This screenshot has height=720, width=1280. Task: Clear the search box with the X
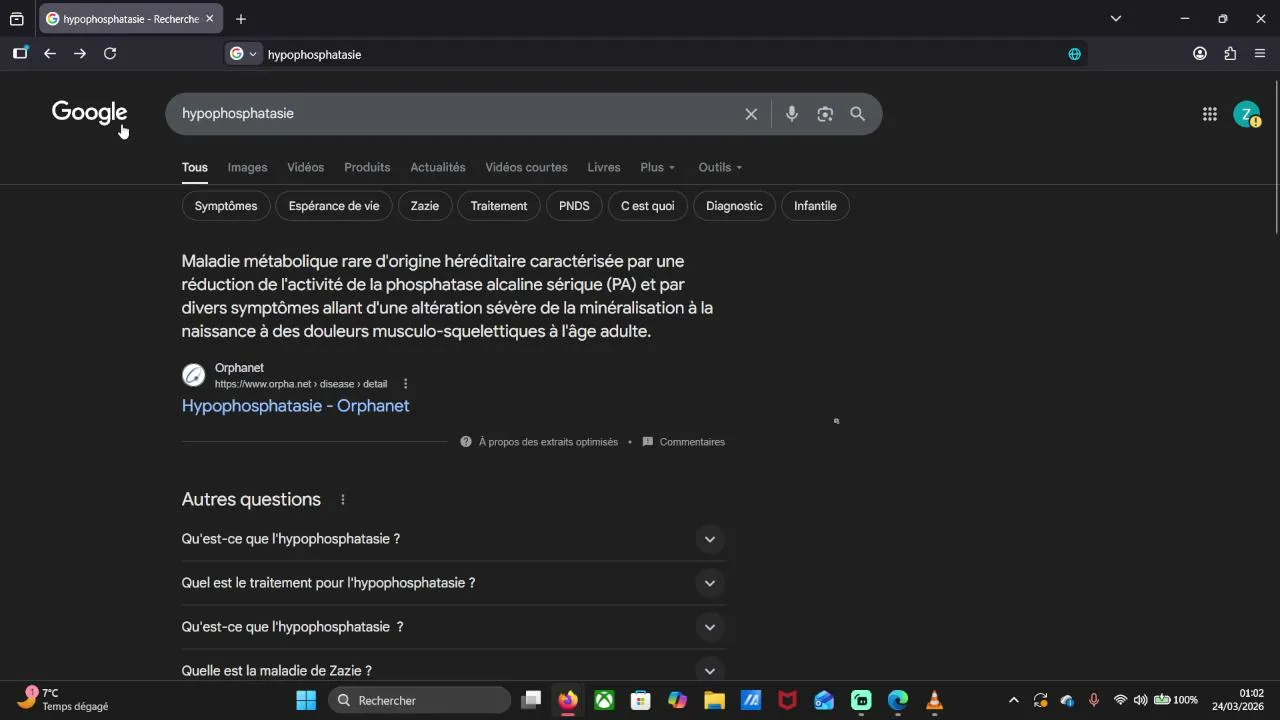click(751, 114)
